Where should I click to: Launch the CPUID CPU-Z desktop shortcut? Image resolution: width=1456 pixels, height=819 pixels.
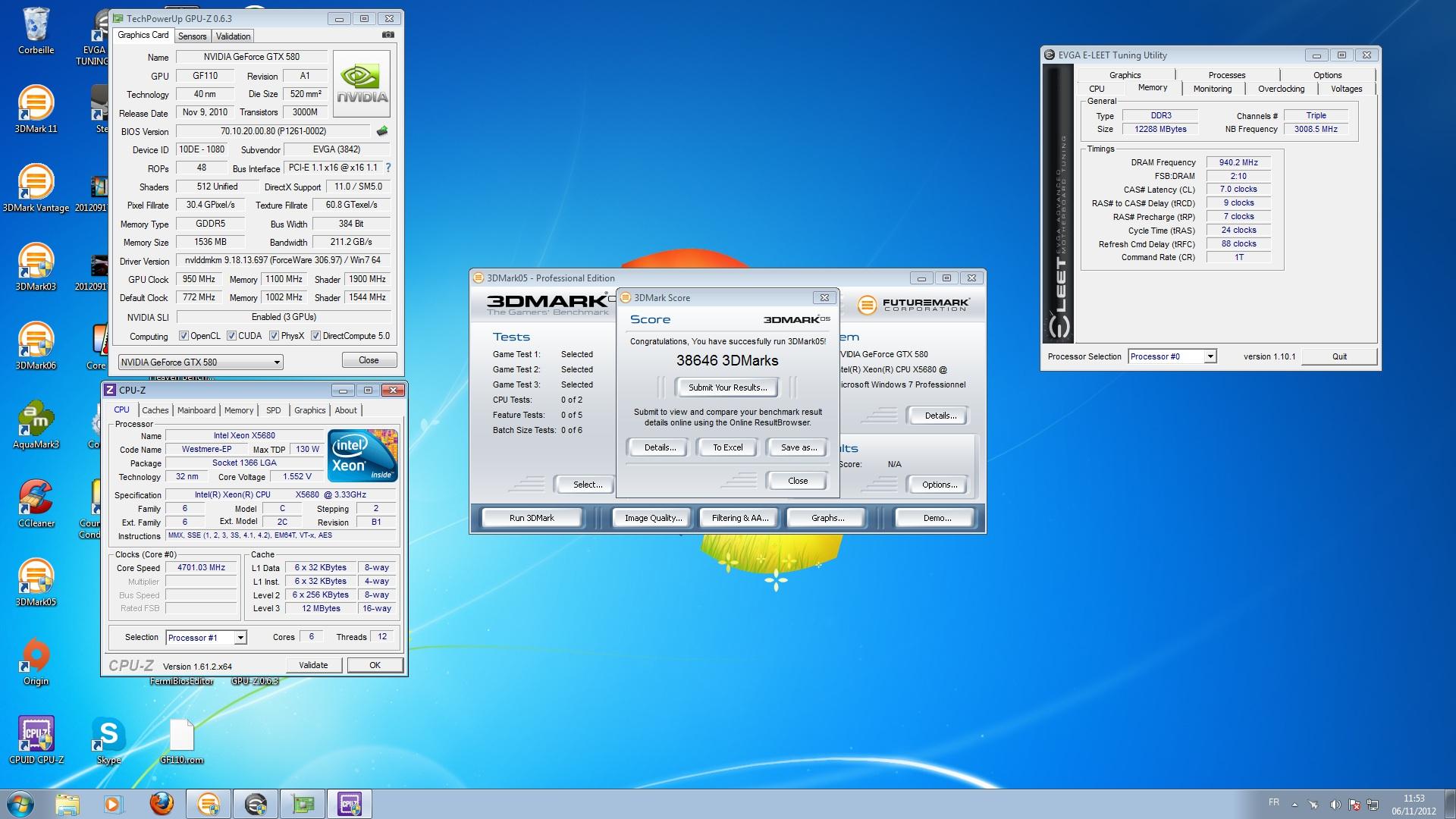pyautogui.click(x=36, y=740)
